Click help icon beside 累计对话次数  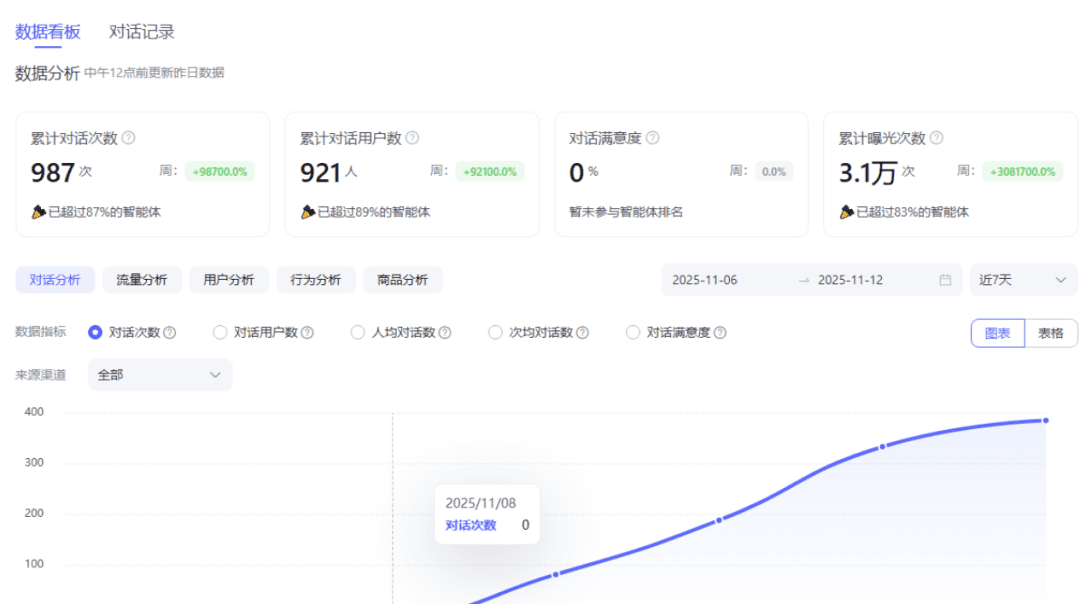[129, 139]
